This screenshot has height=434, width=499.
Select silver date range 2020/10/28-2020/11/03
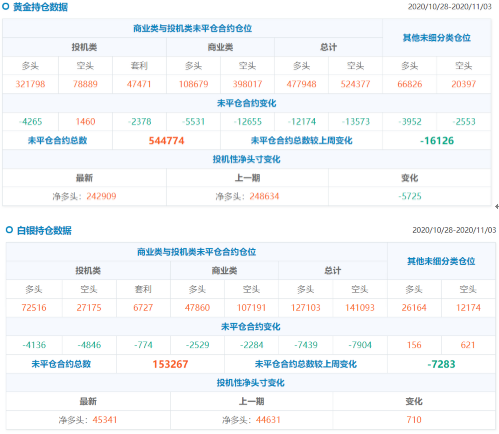coord(454,230)
